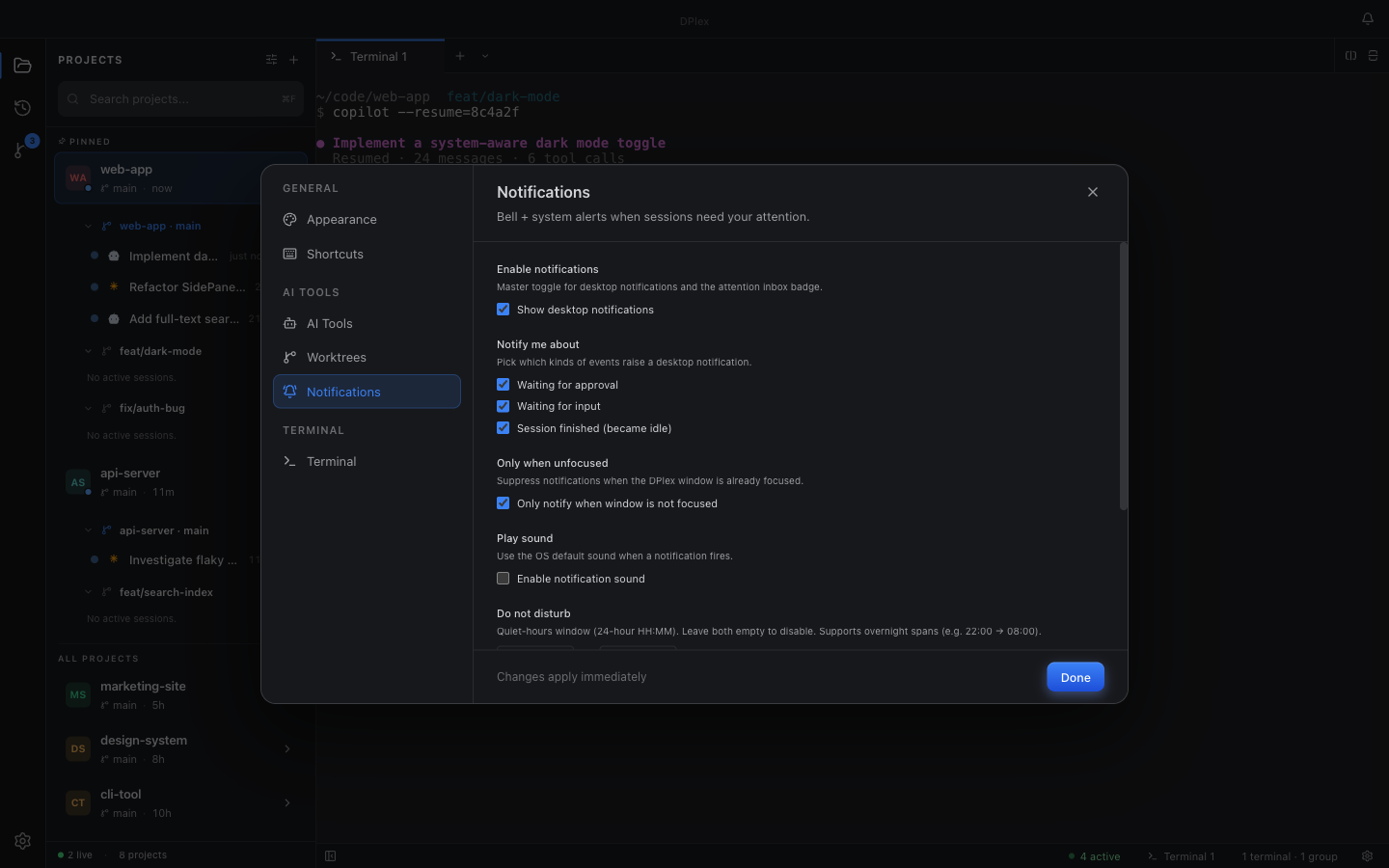1389x868 pixels.
Task: Add a new project with plus icon
Action: [x=294, y=60]
